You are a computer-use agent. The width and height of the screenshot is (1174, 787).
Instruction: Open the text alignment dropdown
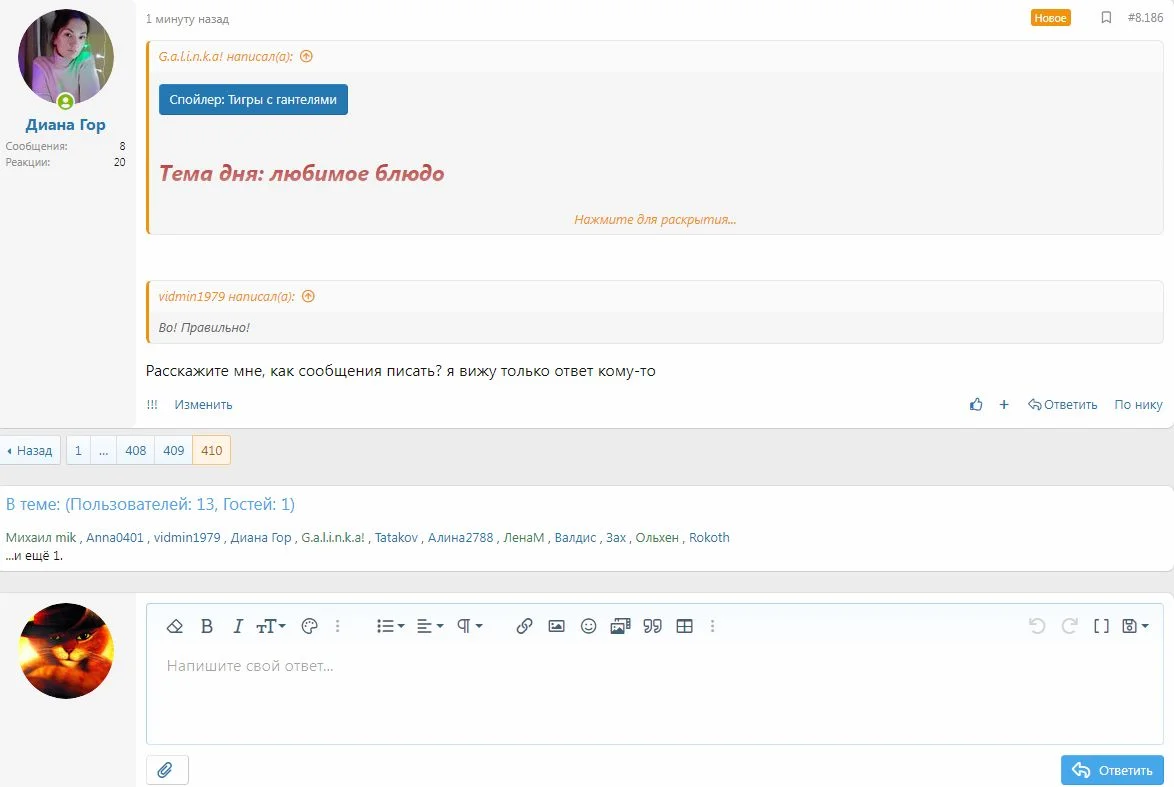click(x=430, y=626)
